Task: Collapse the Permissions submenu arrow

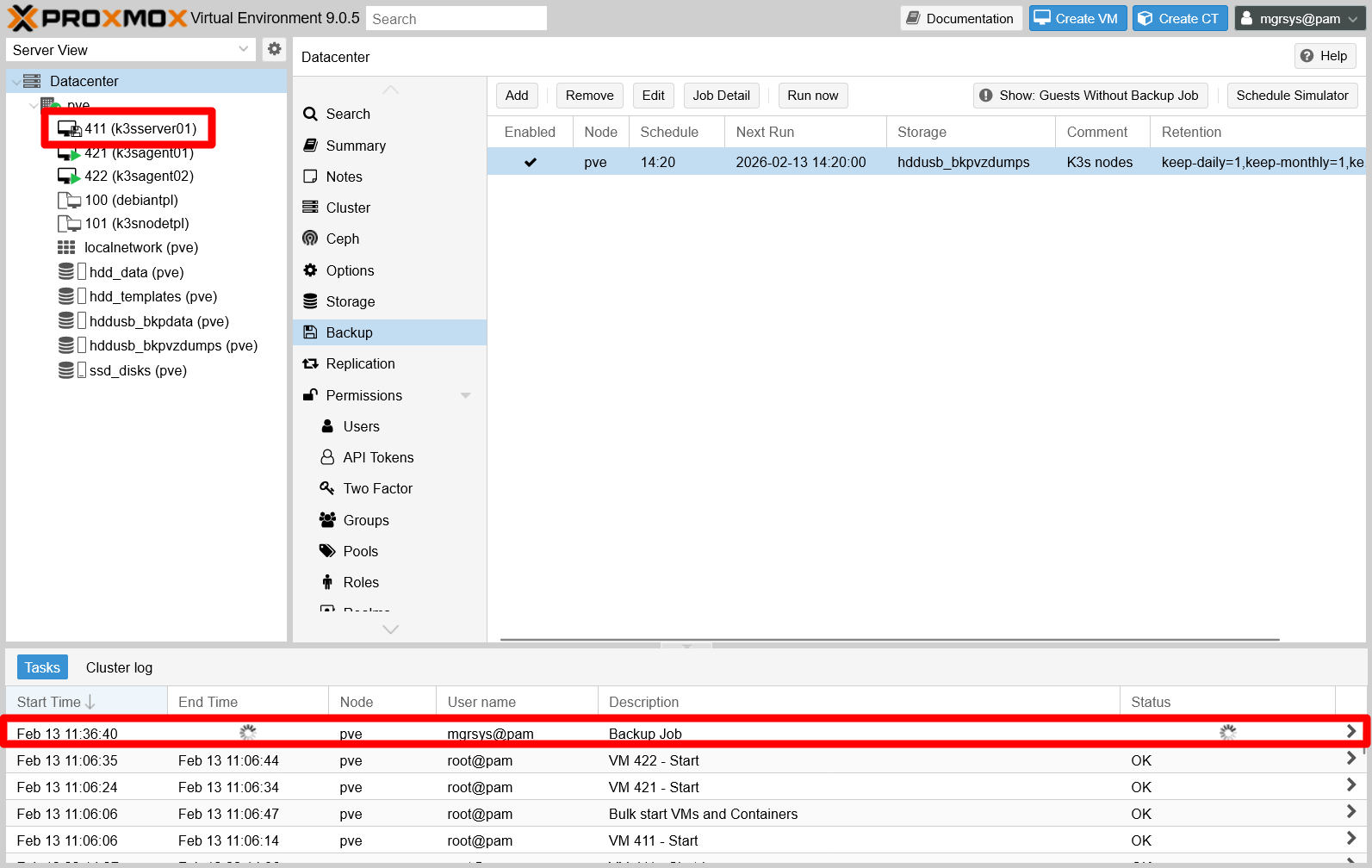Action: click(x=466, y=395)
